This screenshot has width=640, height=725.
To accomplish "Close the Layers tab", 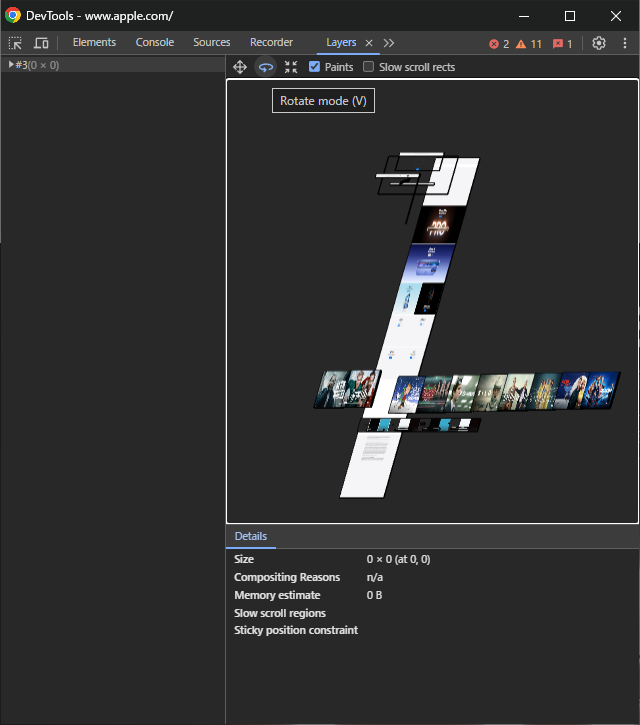I will pos(369,43).
